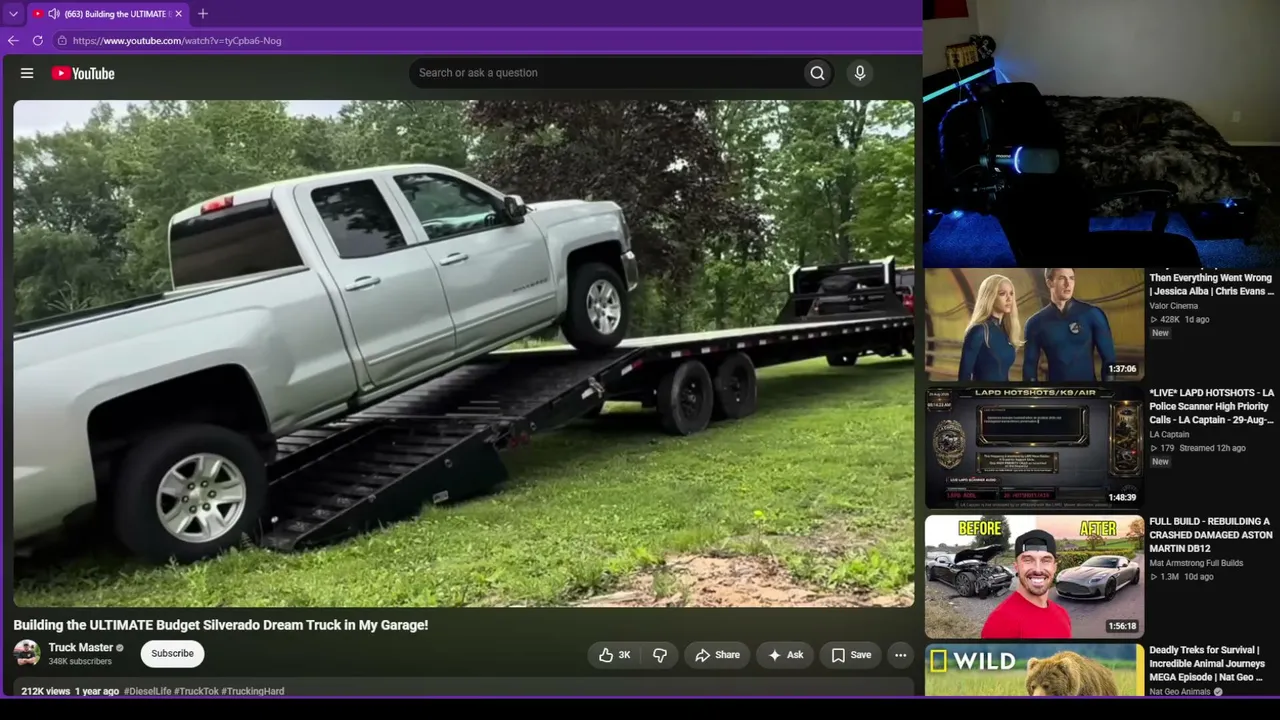Subscribe to Truck Master
This screenshot has height=720, width=1280.
click(x=172, y=654)
